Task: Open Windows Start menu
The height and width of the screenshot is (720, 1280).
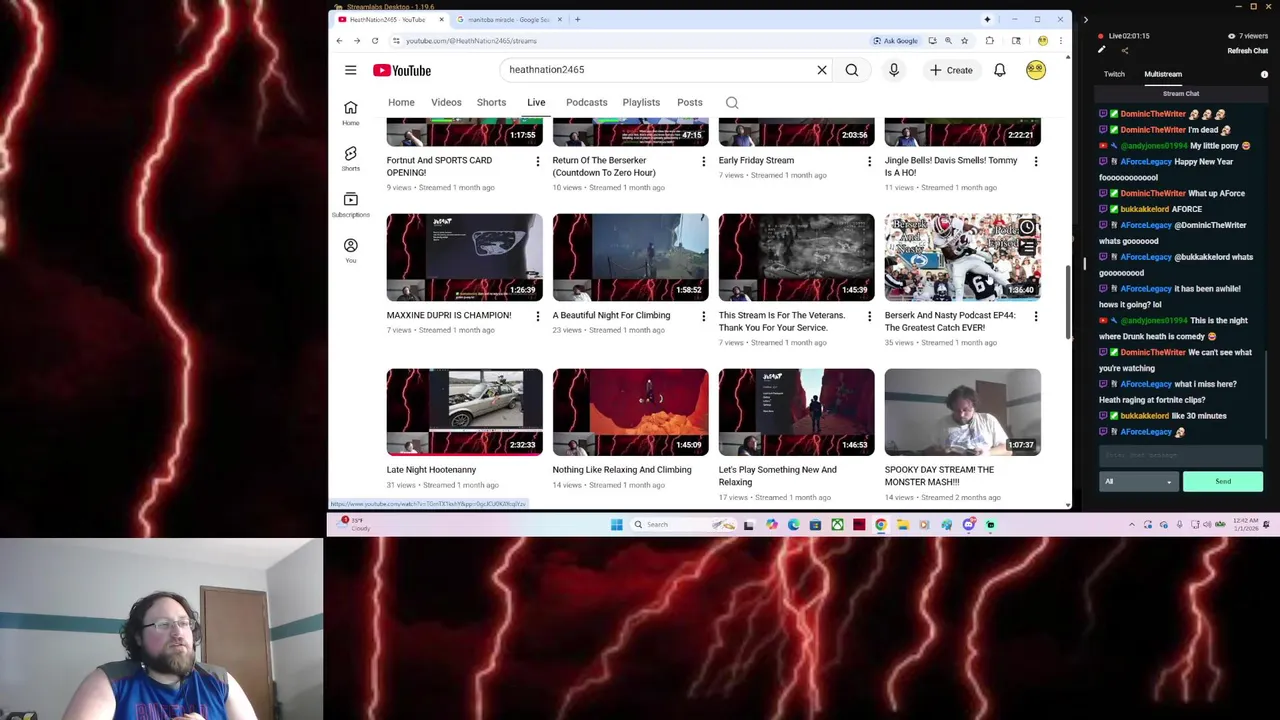Action: click(616, 524)
